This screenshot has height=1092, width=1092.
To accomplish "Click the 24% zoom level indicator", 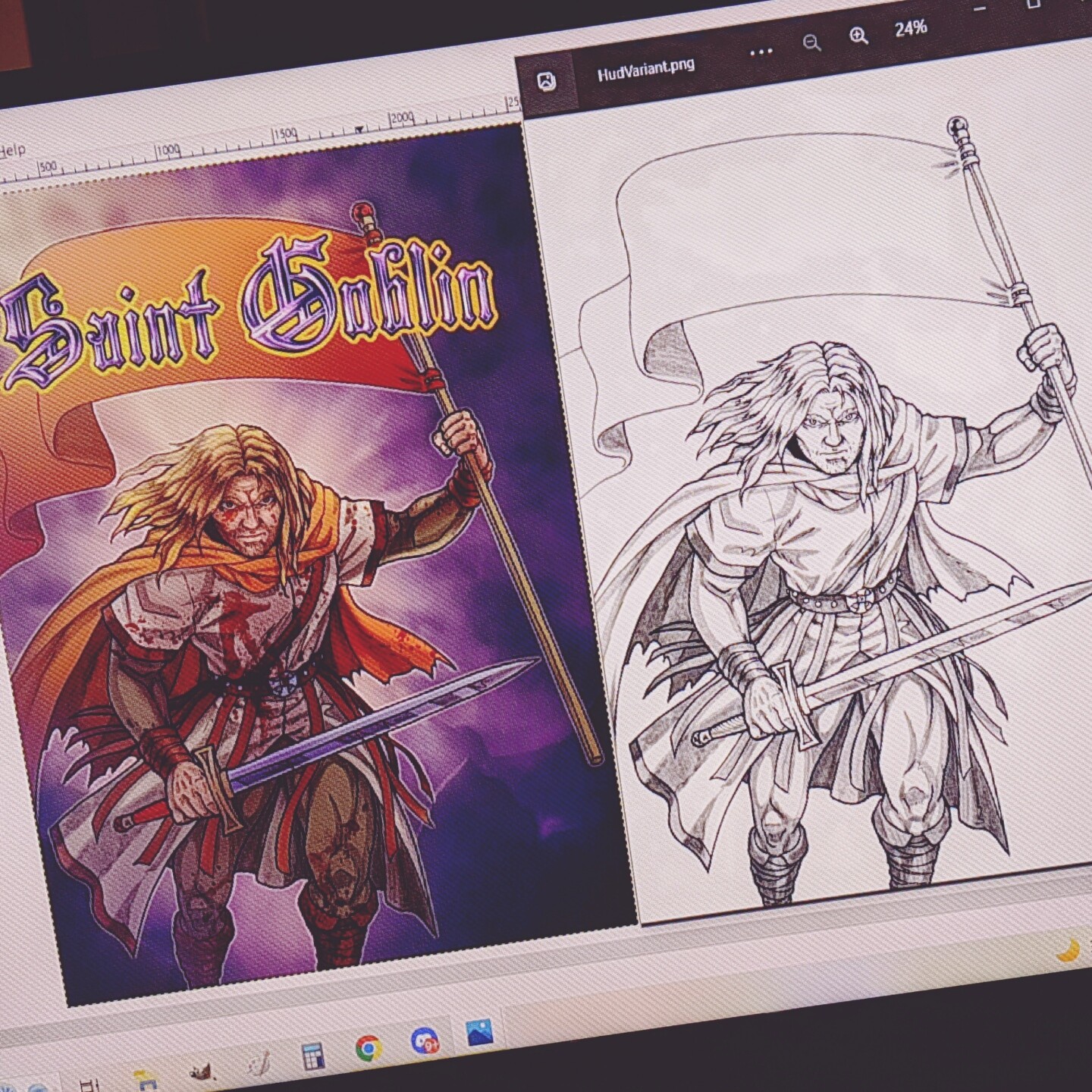I will (x=910, y=29).
